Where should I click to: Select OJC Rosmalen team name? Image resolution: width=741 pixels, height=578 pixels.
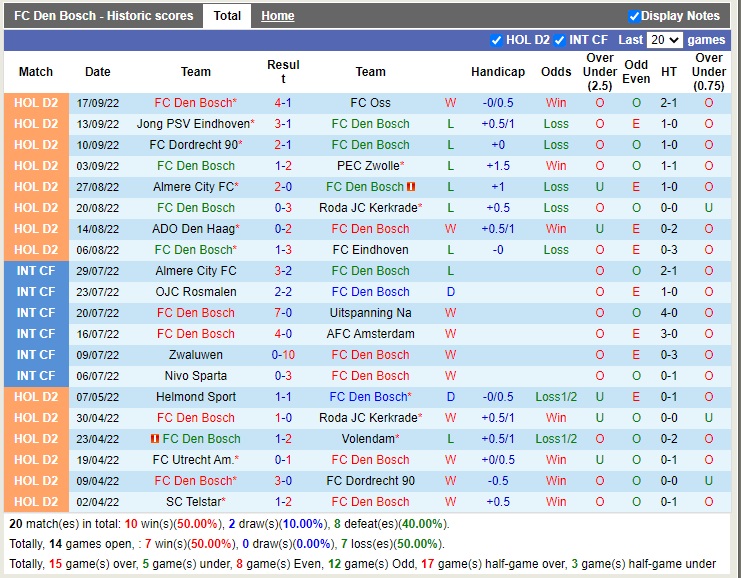[x=196, y=292]
